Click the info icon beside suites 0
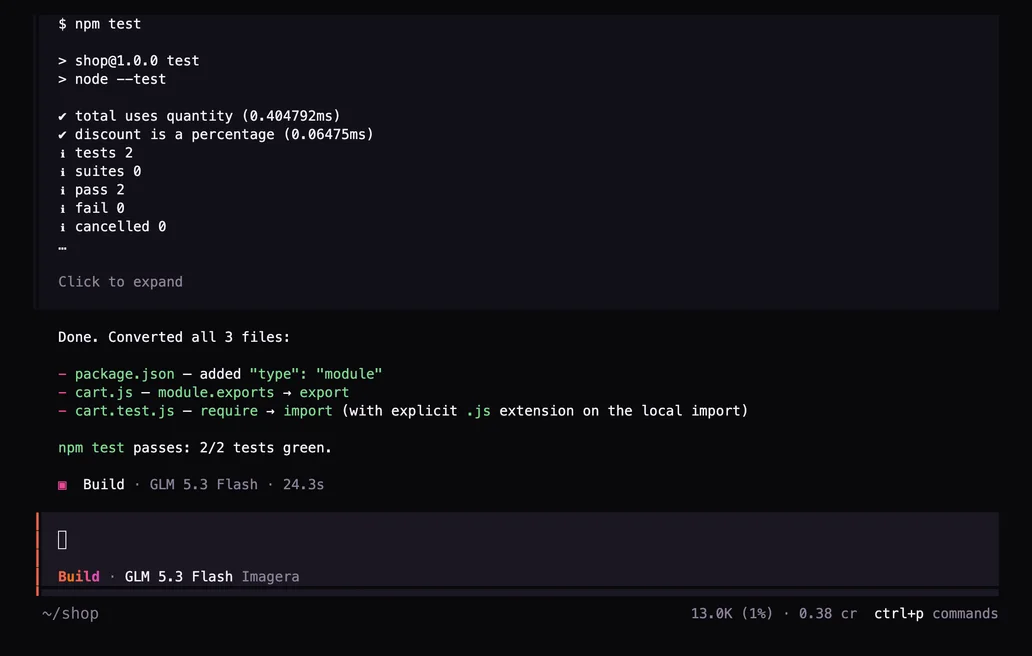 click(x=63, y=172)
